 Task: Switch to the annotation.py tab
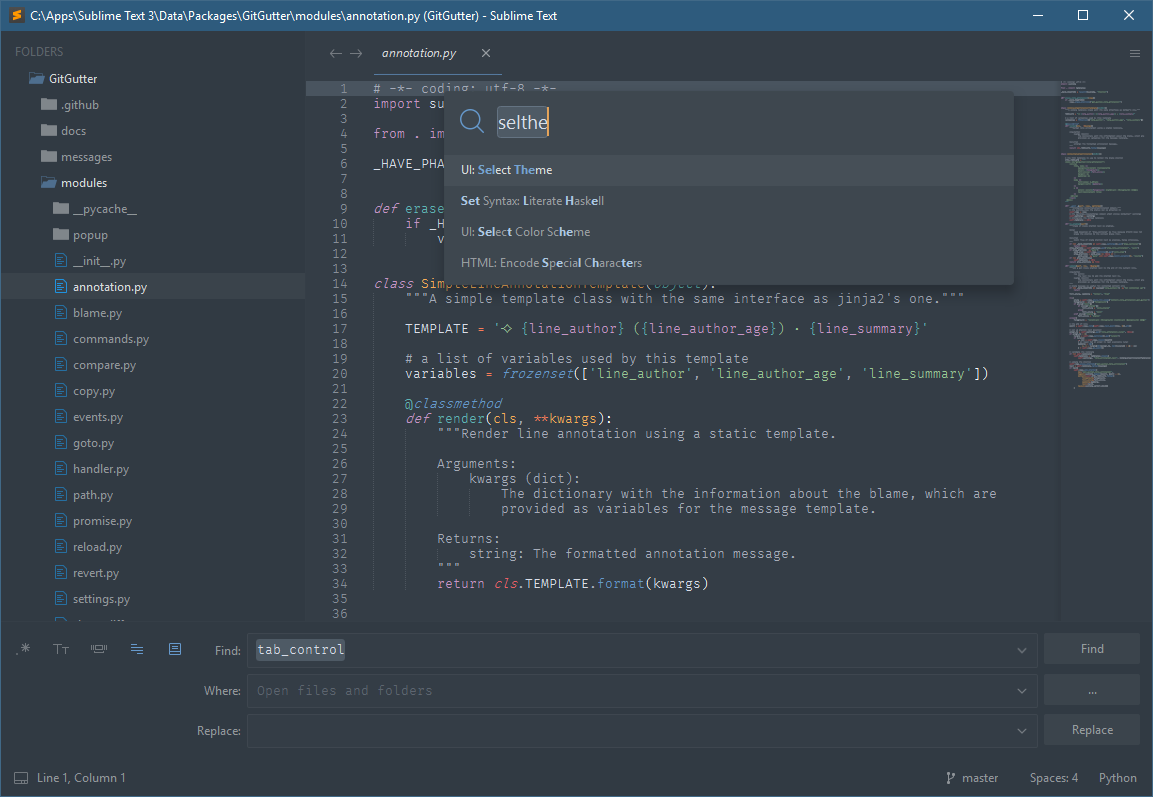[418, 53]
